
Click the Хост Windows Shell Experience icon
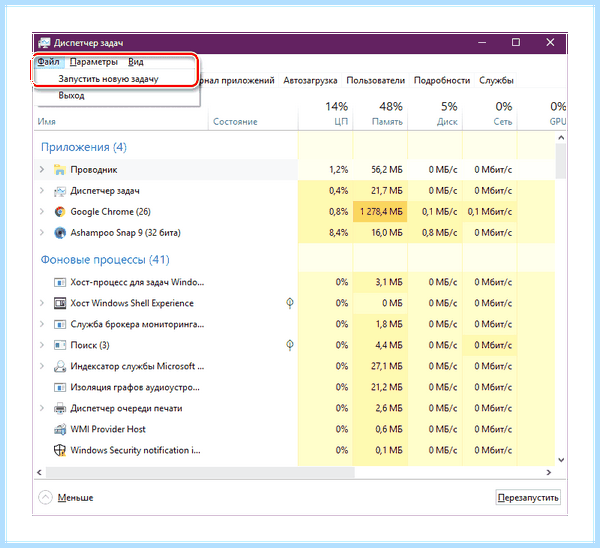tap(60, 303)
